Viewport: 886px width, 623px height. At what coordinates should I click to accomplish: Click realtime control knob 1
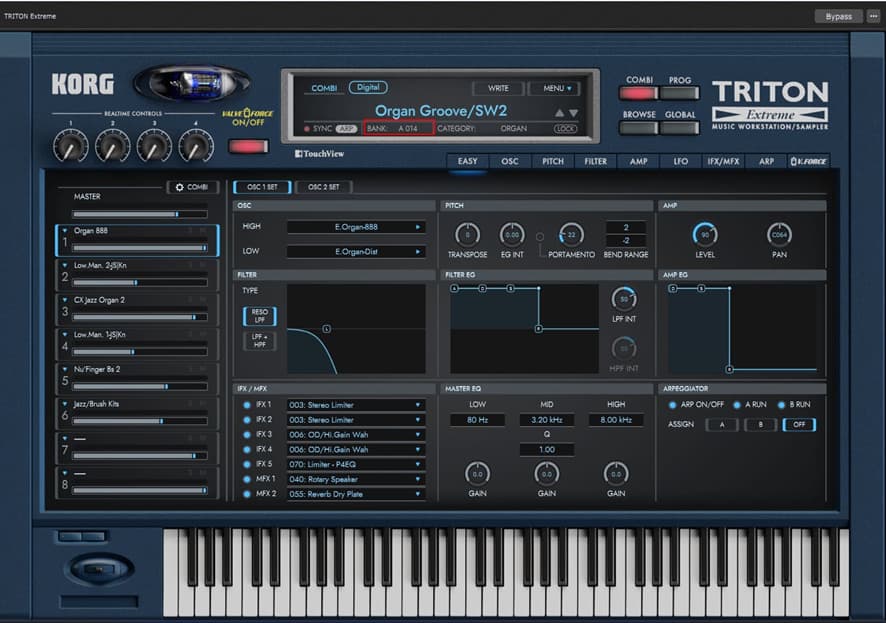coord(71,146)
